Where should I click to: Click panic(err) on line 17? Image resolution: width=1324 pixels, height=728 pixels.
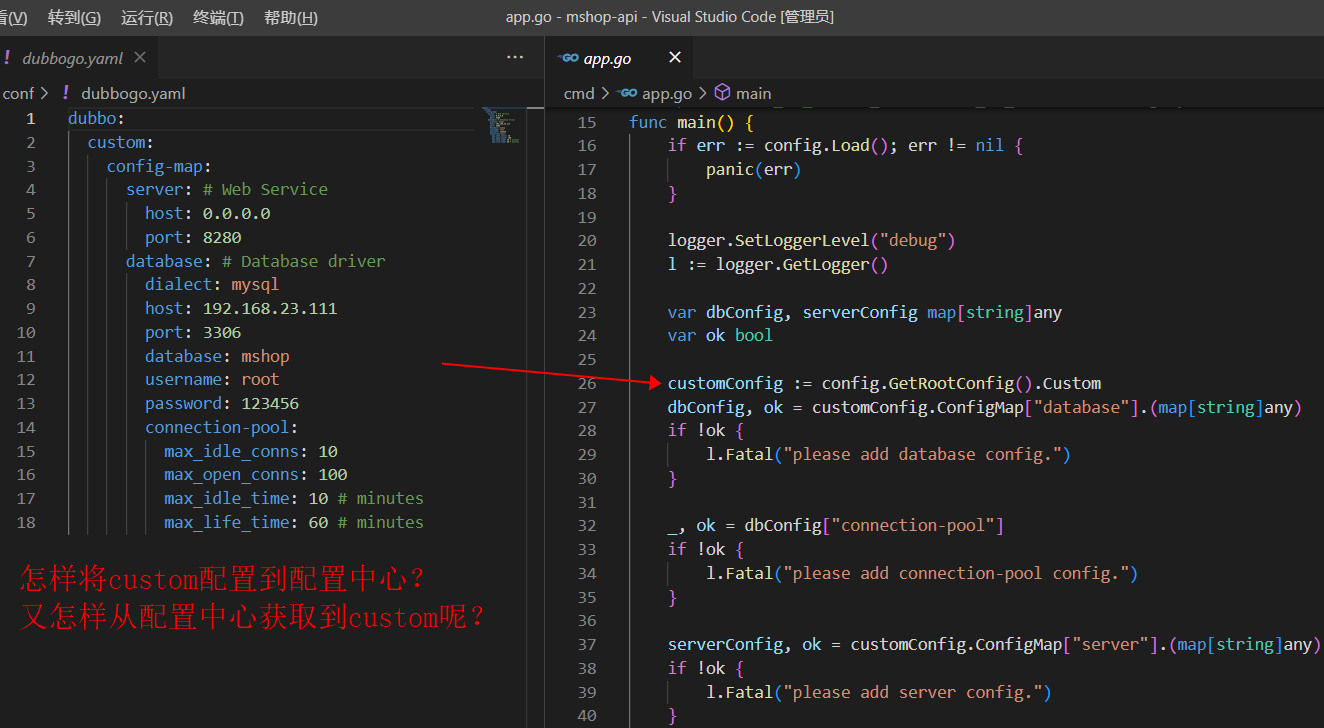(753, 170)
